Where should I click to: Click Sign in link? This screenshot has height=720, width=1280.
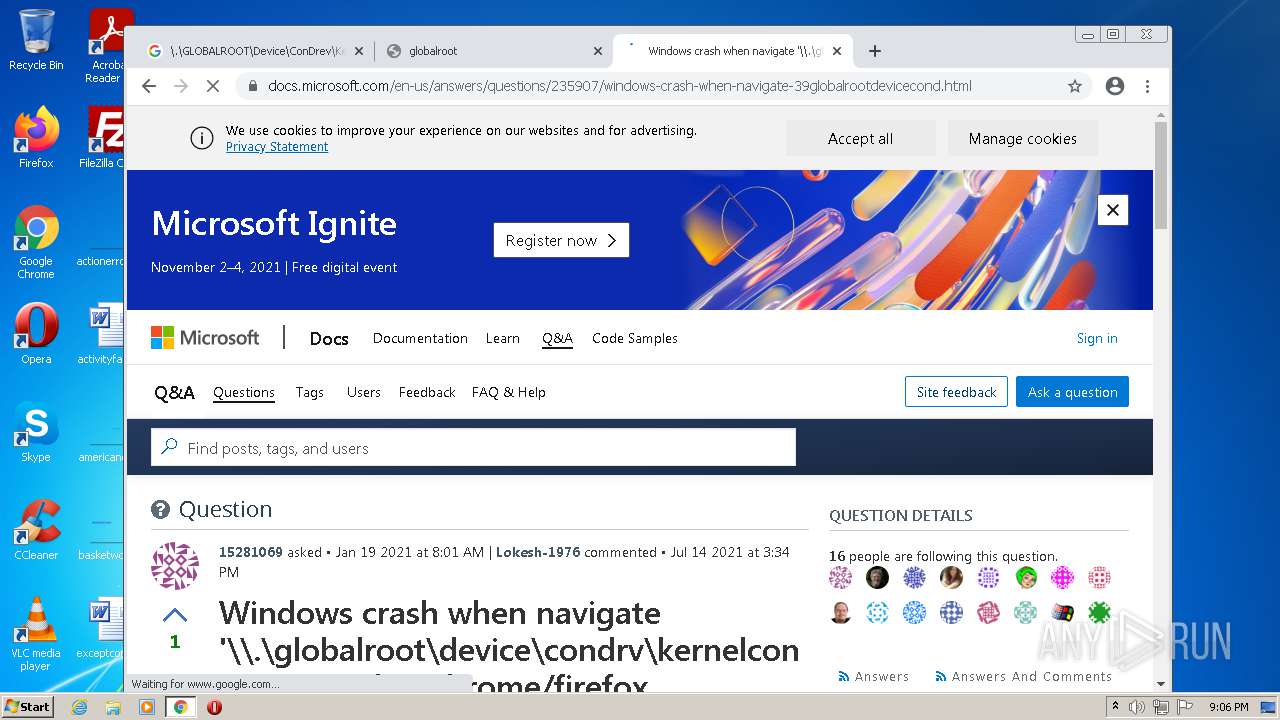(x=1097, y=338)
